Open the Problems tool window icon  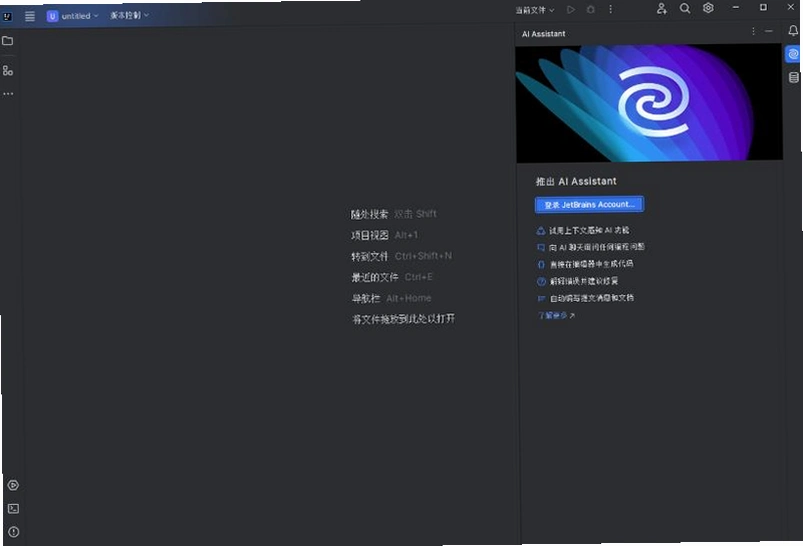13,532
